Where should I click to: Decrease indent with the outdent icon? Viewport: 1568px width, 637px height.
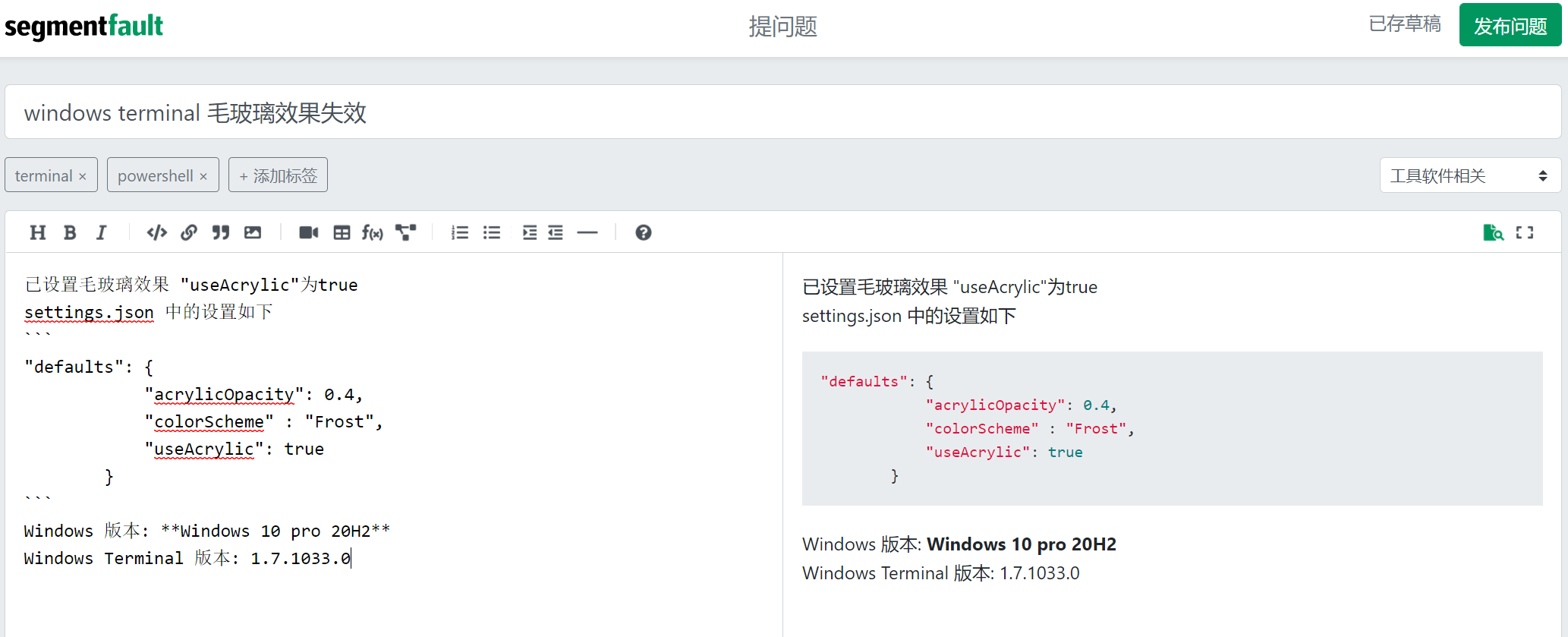pos(556,232)
